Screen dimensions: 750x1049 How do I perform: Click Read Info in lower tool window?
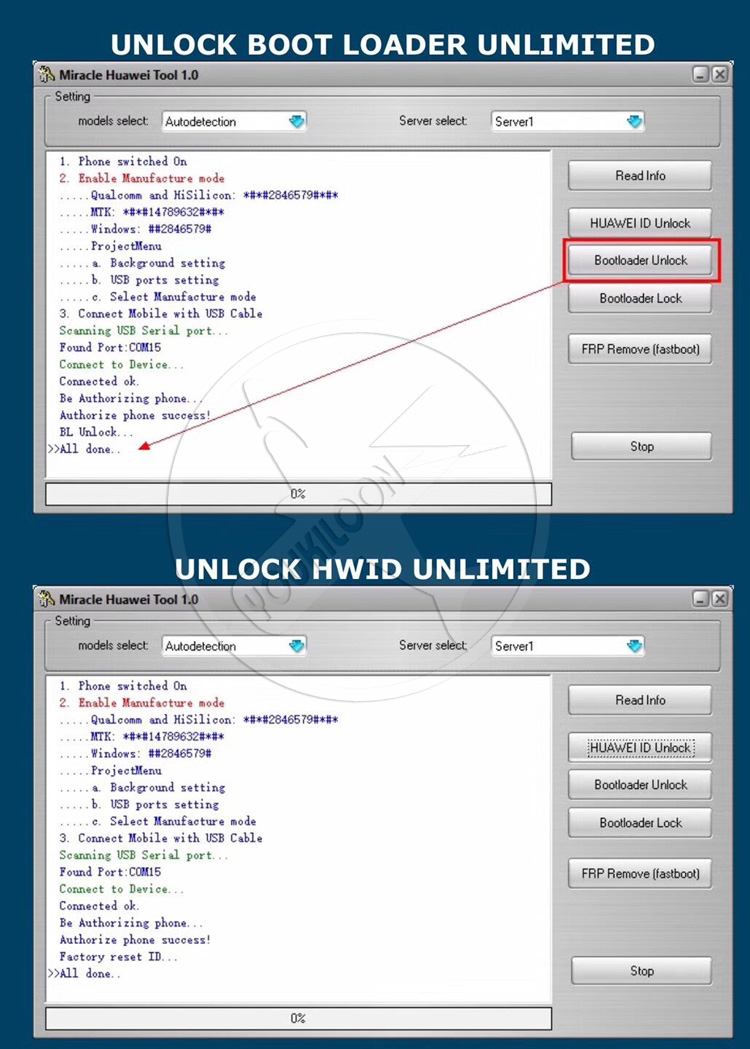coord(640,700)
